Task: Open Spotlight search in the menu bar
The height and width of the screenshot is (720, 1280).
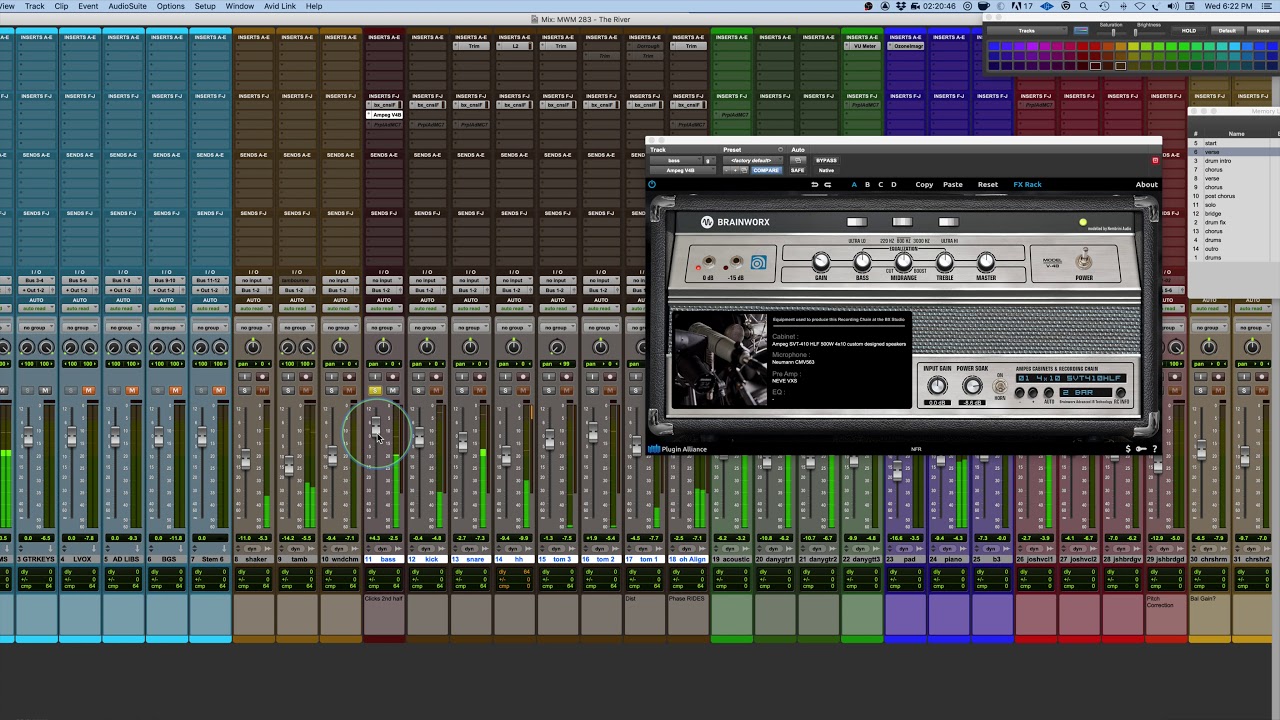Action: 1085,6
